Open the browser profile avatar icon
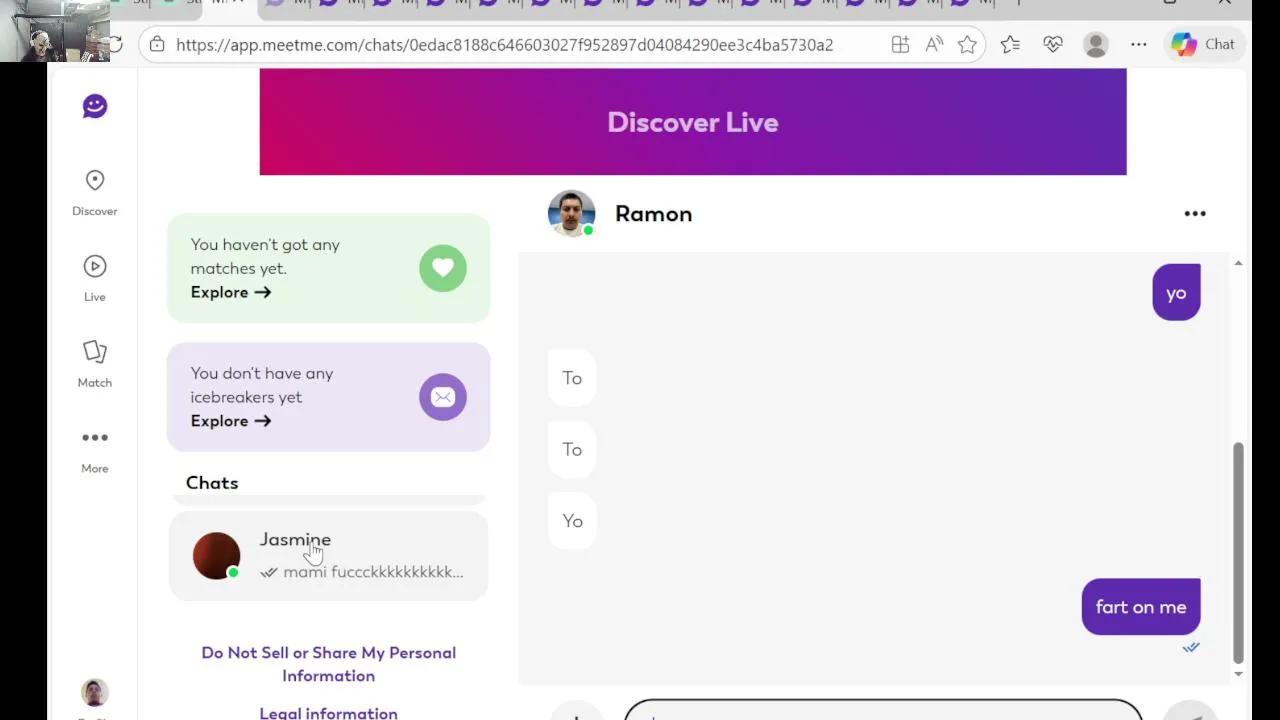 point(1096,45)
